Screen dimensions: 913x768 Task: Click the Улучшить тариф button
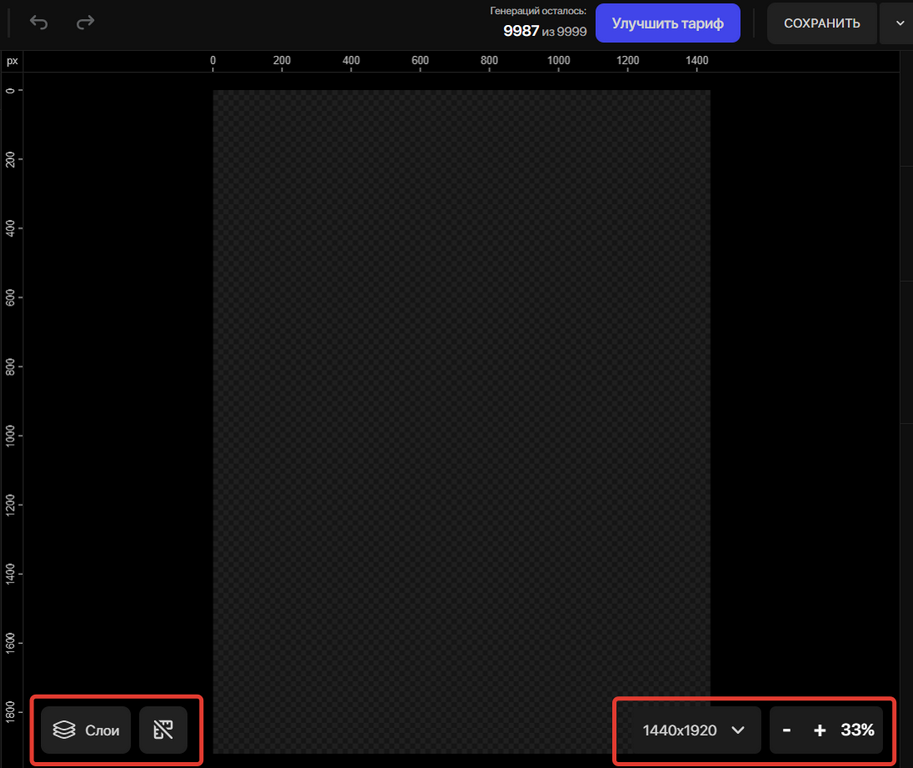coord(667,23)
